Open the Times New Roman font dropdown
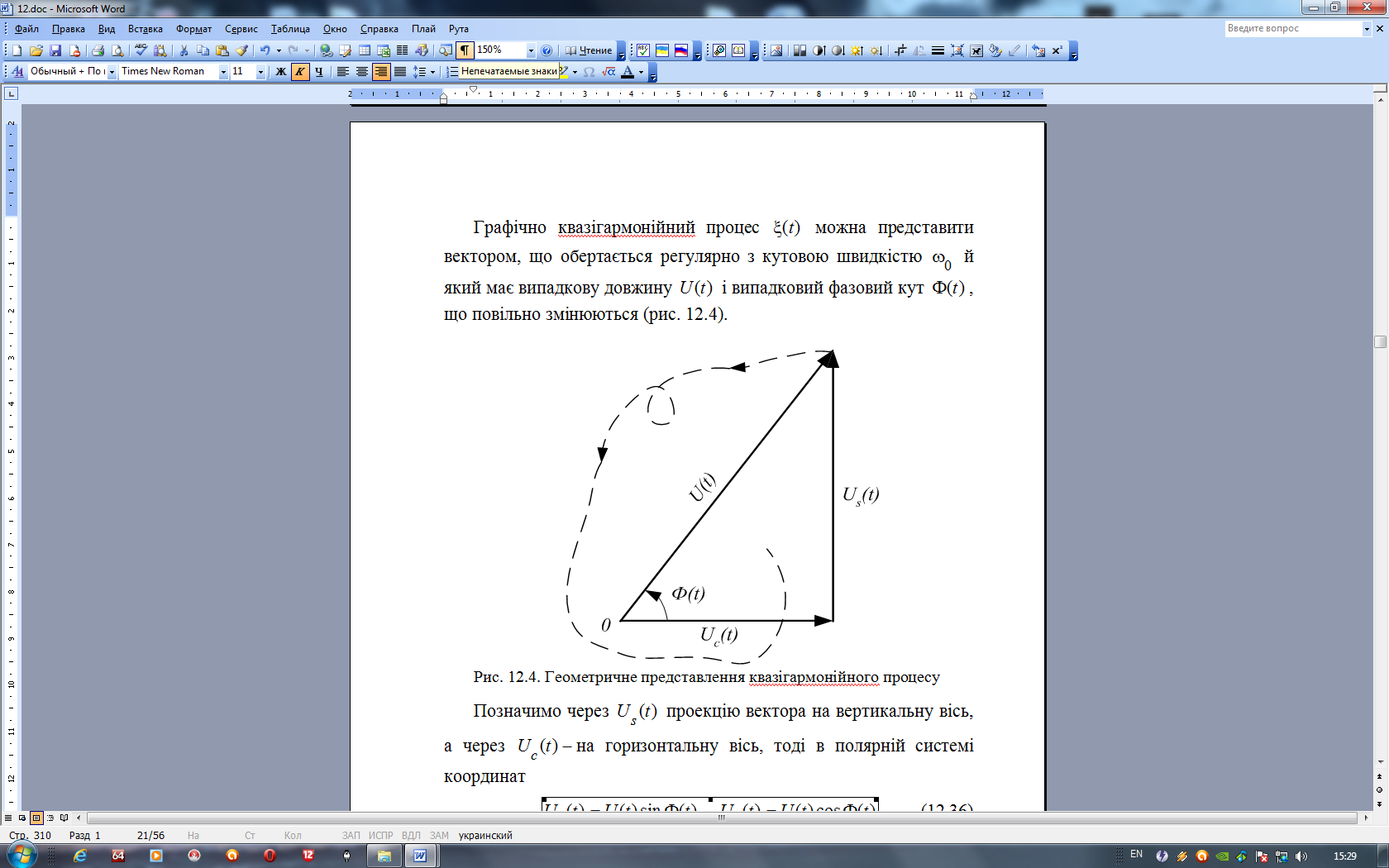Viewport: 1389px width, 868px height. (223, 72)
